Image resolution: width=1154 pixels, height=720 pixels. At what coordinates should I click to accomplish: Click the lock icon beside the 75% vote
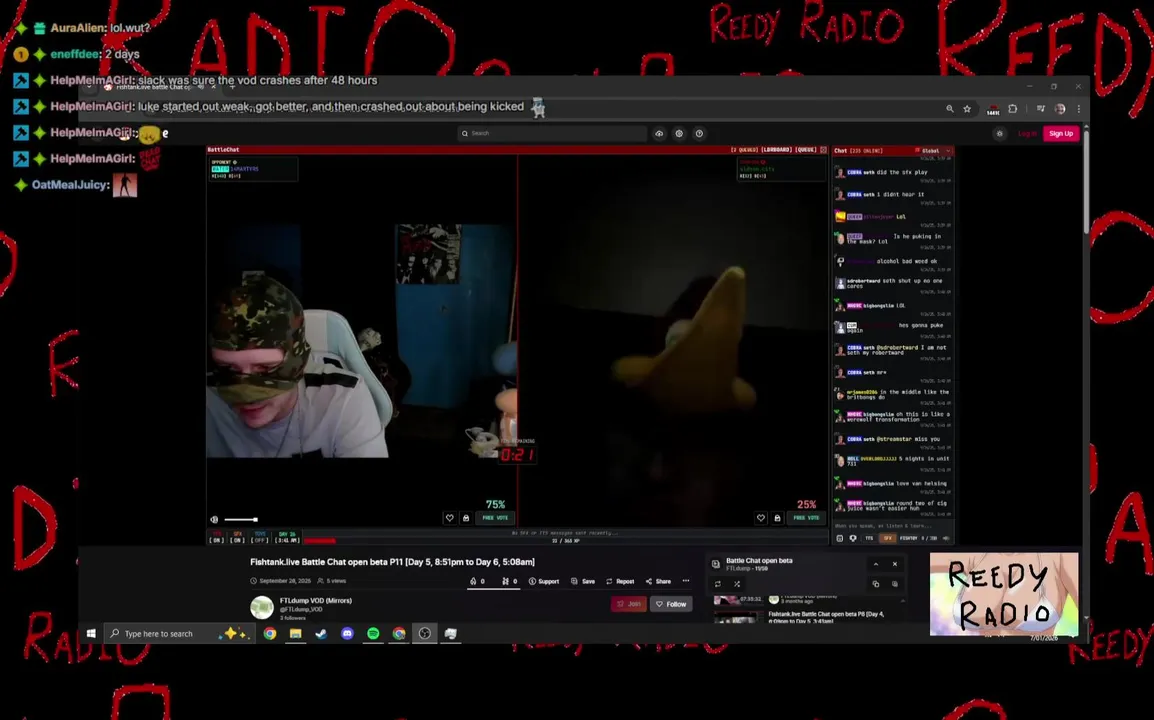[x=466, y=518]
